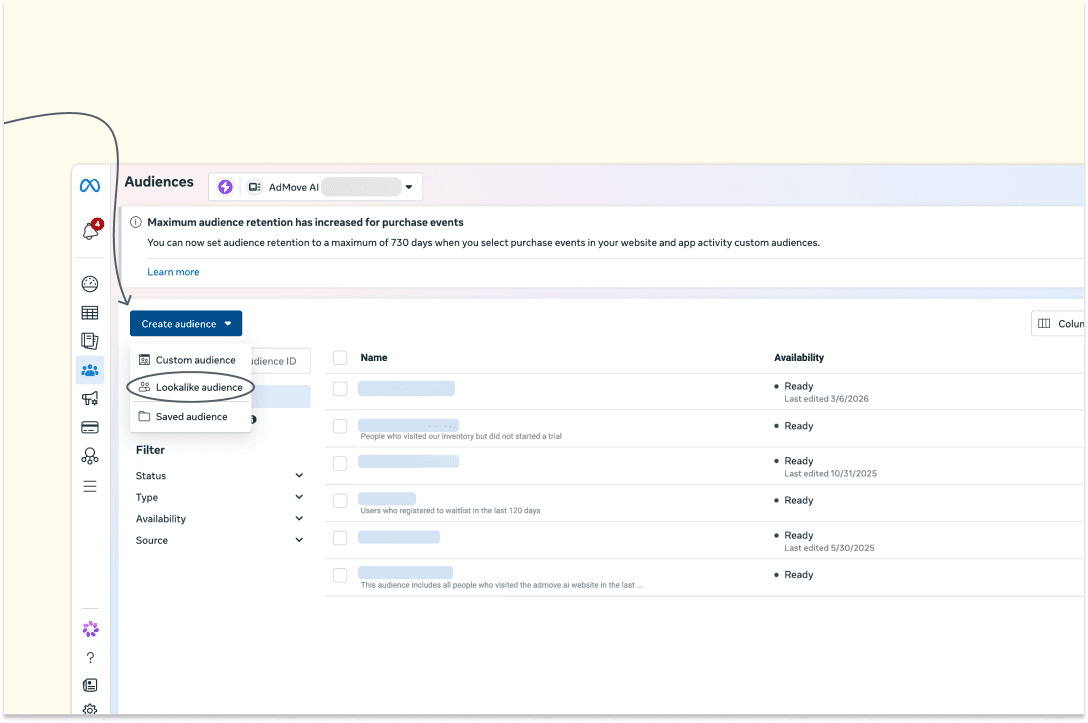Click the Meta logo icon
1088x723 pixels.
click(90, 185)
